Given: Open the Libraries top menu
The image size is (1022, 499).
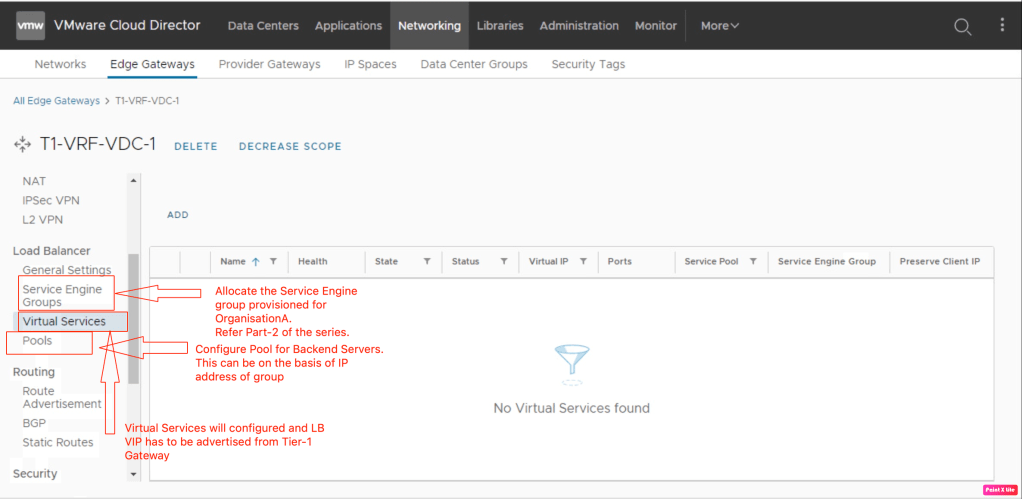Looking at the screenshot, I should click(499, 26).
